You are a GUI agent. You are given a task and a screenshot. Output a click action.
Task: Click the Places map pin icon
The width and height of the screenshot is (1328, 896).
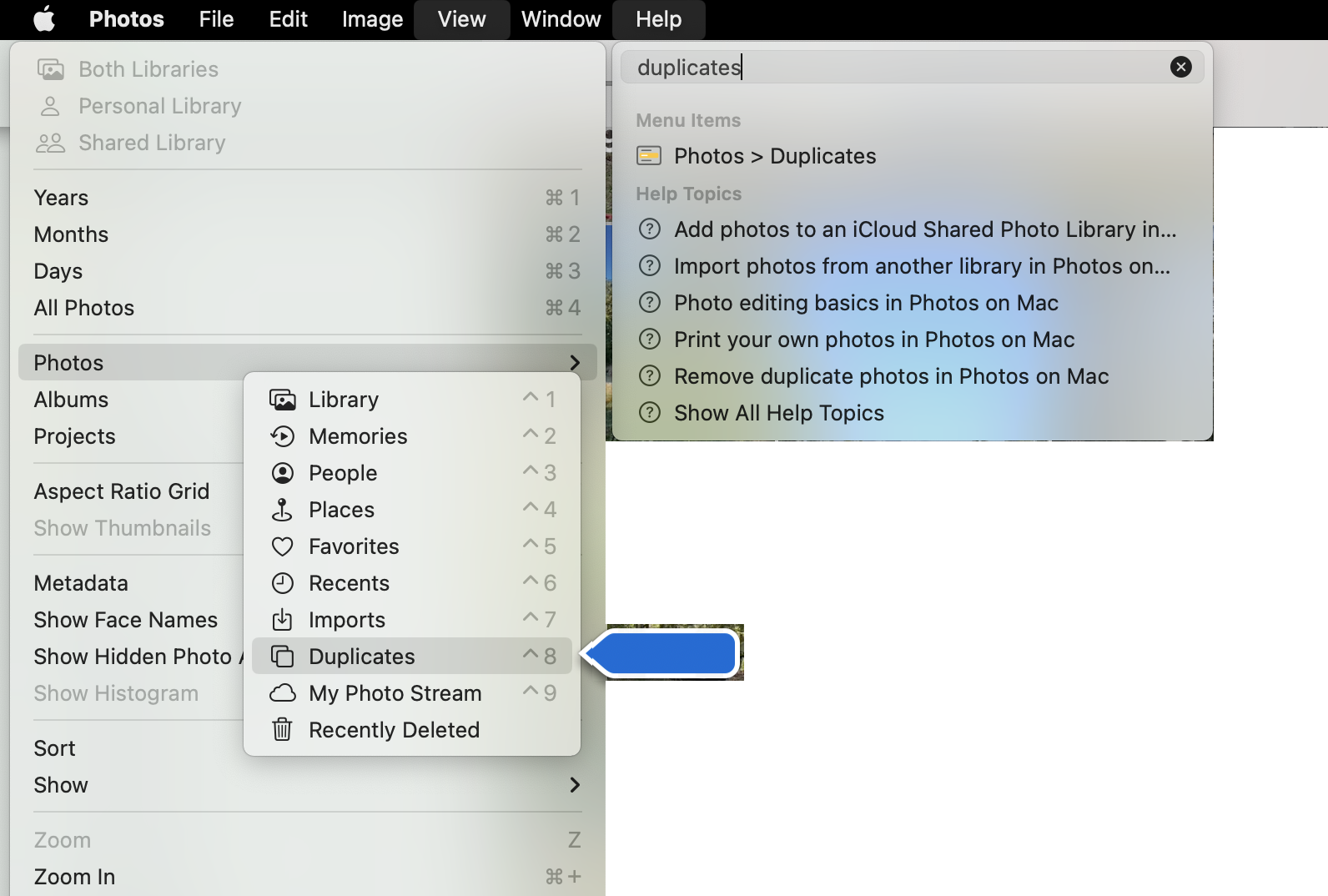click(283, 510)
